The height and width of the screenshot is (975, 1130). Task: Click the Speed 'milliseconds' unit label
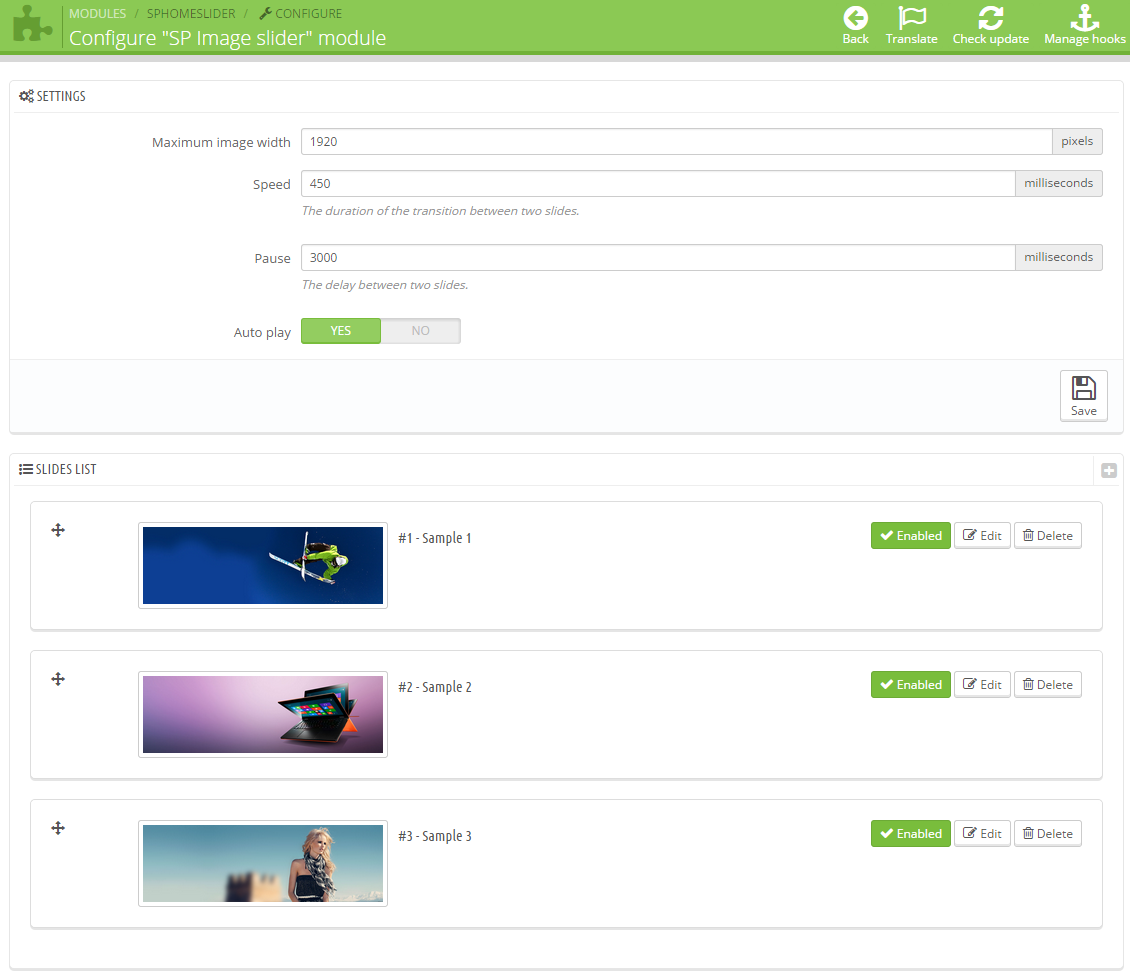(x=1059, y=183)
